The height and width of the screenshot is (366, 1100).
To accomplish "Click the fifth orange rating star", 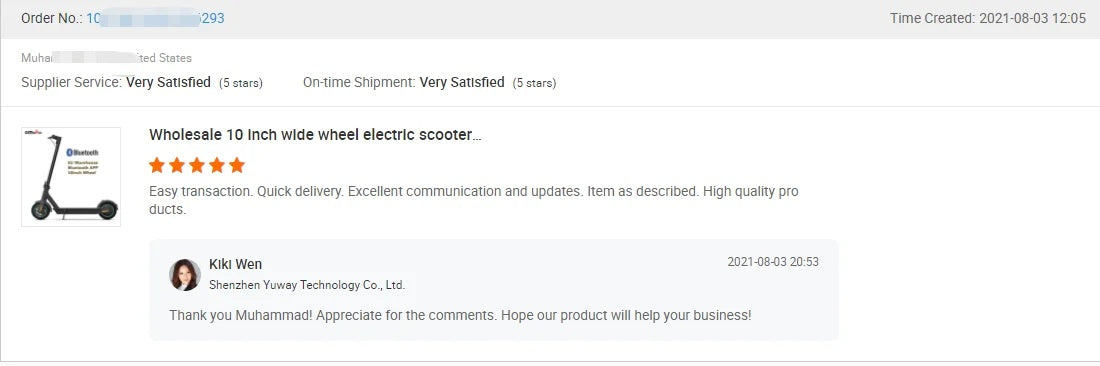I will point(237,165).
